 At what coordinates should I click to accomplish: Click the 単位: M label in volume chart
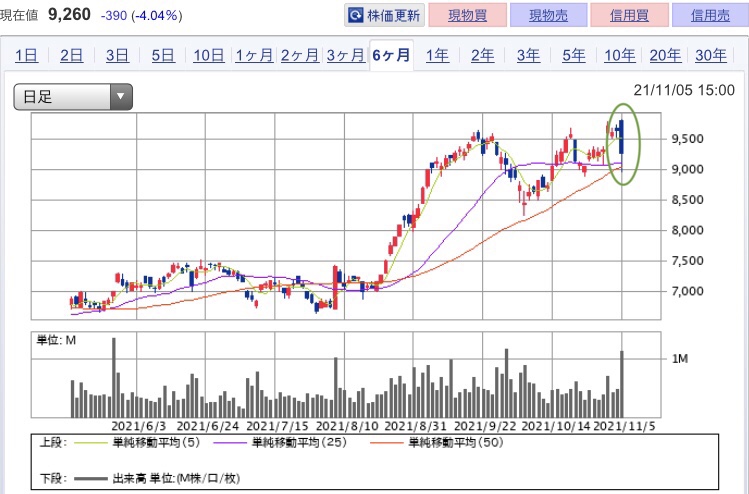56,340
